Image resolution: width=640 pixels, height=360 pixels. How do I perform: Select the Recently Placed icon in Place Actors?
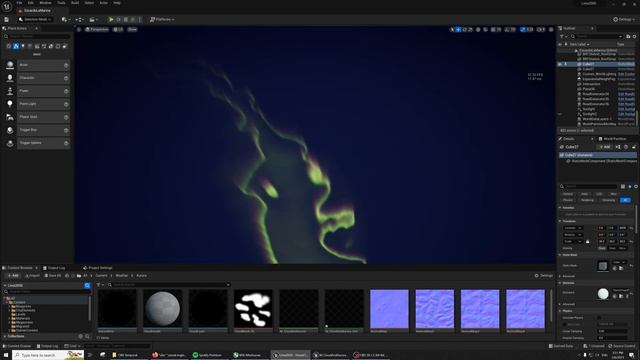[x=9, y=46]
